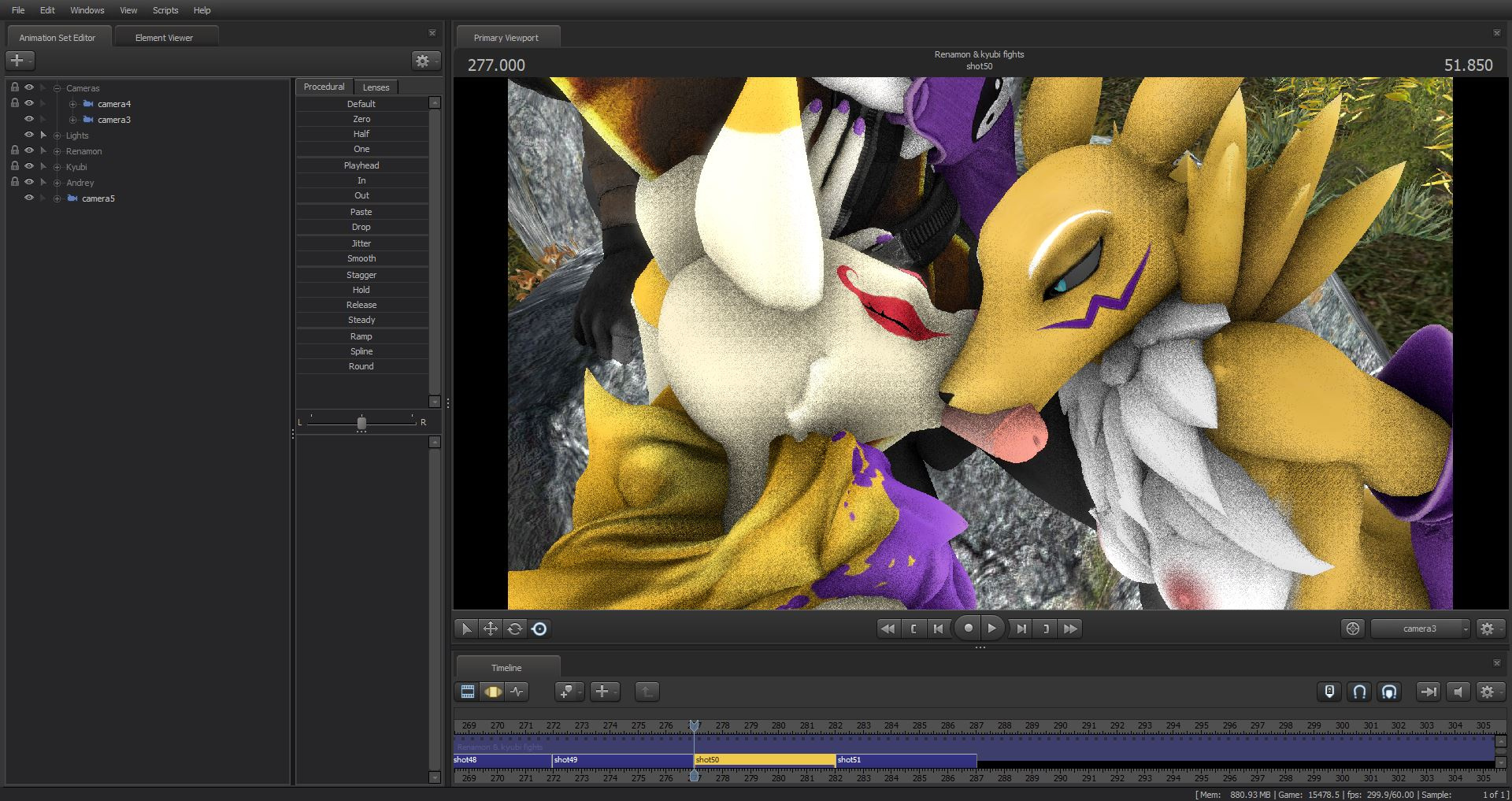
Task: Click the timeline speaker mute icon
Action: [x=1458, y=692]
